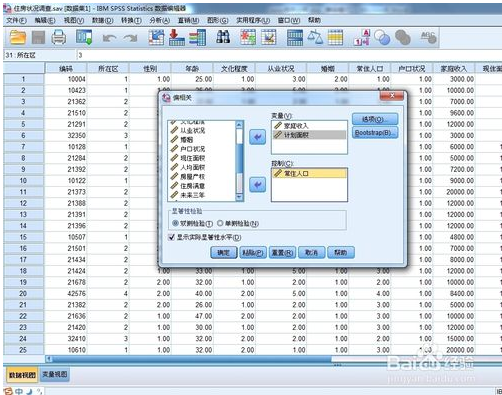502x395 pixels.
Task: Click the Undo arrow in the toolbar
Action: click(x=109, y=38)
